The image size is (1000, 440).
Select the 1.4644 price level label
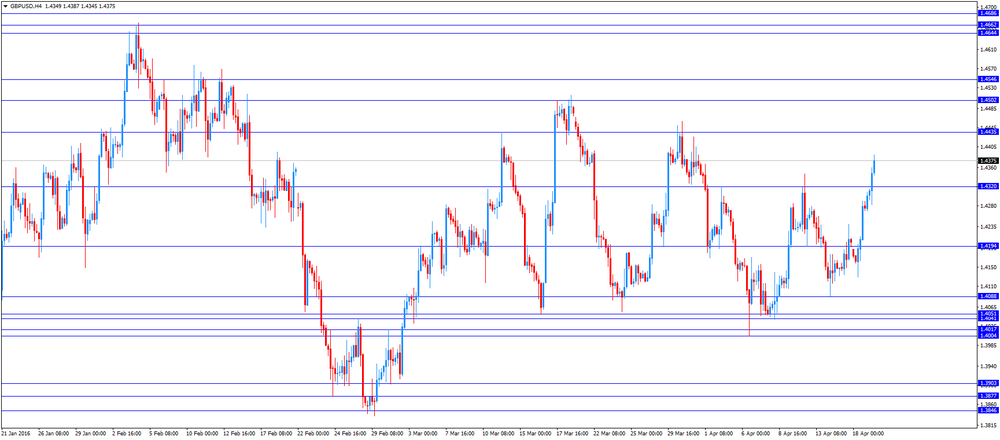click(989, 33)
